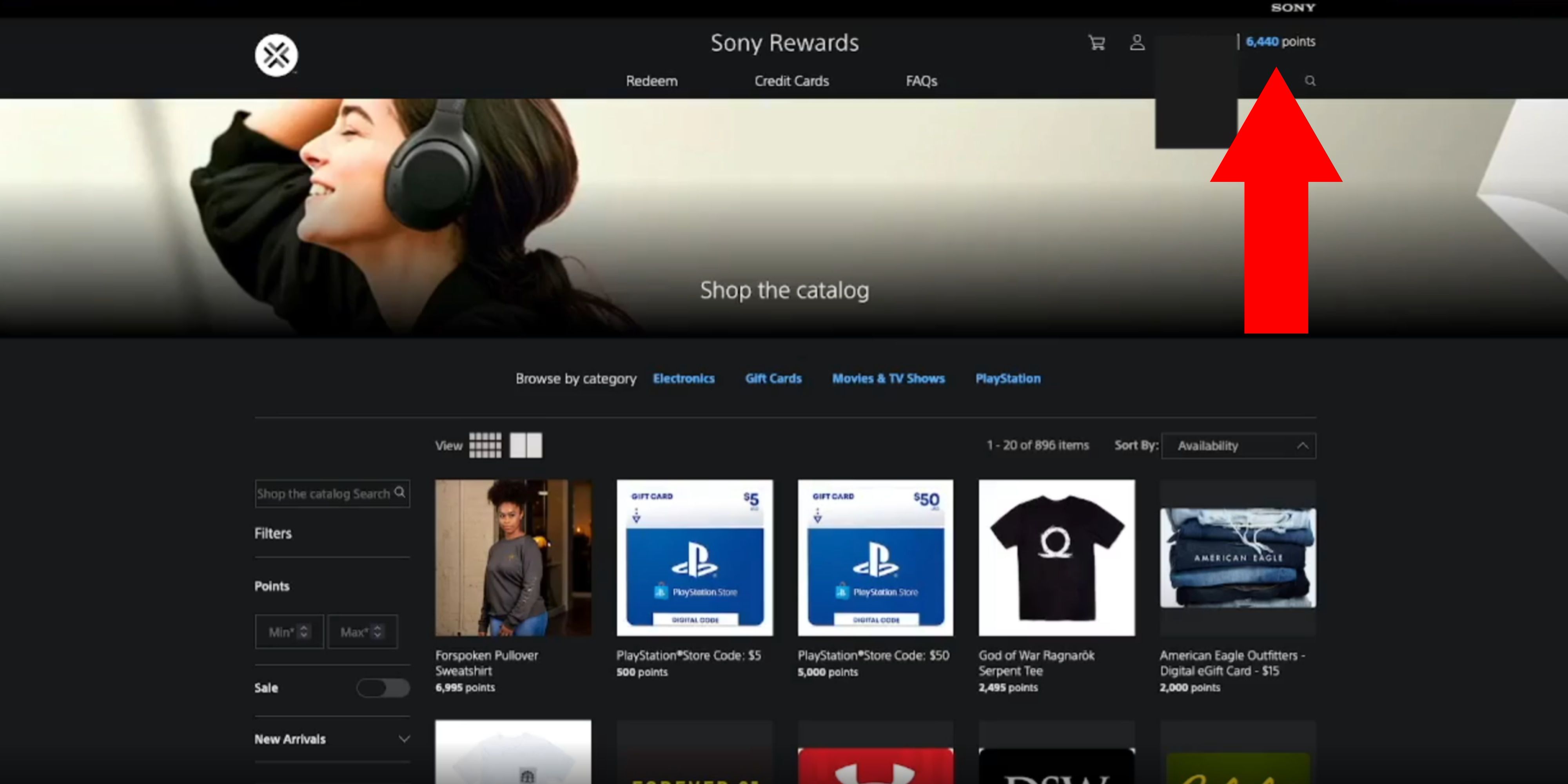
Task: Open the American Eagle eGift Card image
Action: pyautogui.click(x=1238, y=557)
